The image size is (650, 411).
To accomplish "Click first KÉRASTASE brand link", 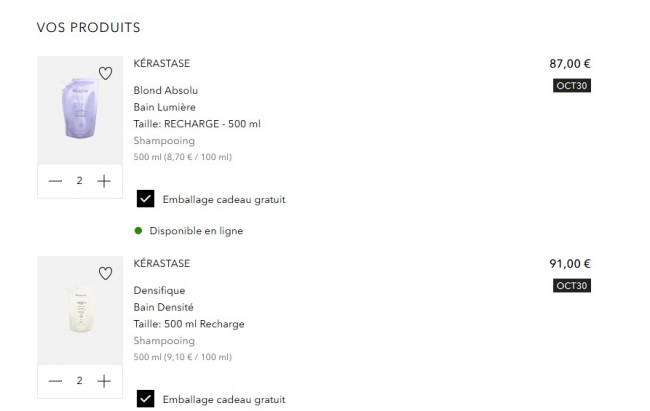I will point(161,64).
